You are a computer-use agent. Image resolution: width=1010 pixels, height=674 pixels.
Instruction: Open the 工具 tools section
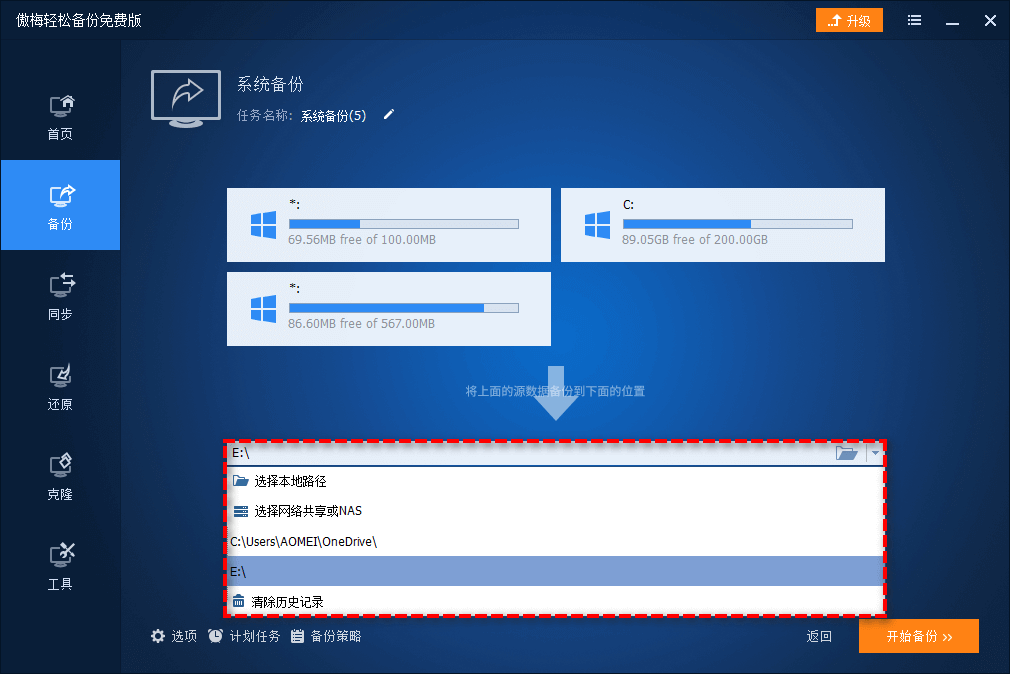60,566
